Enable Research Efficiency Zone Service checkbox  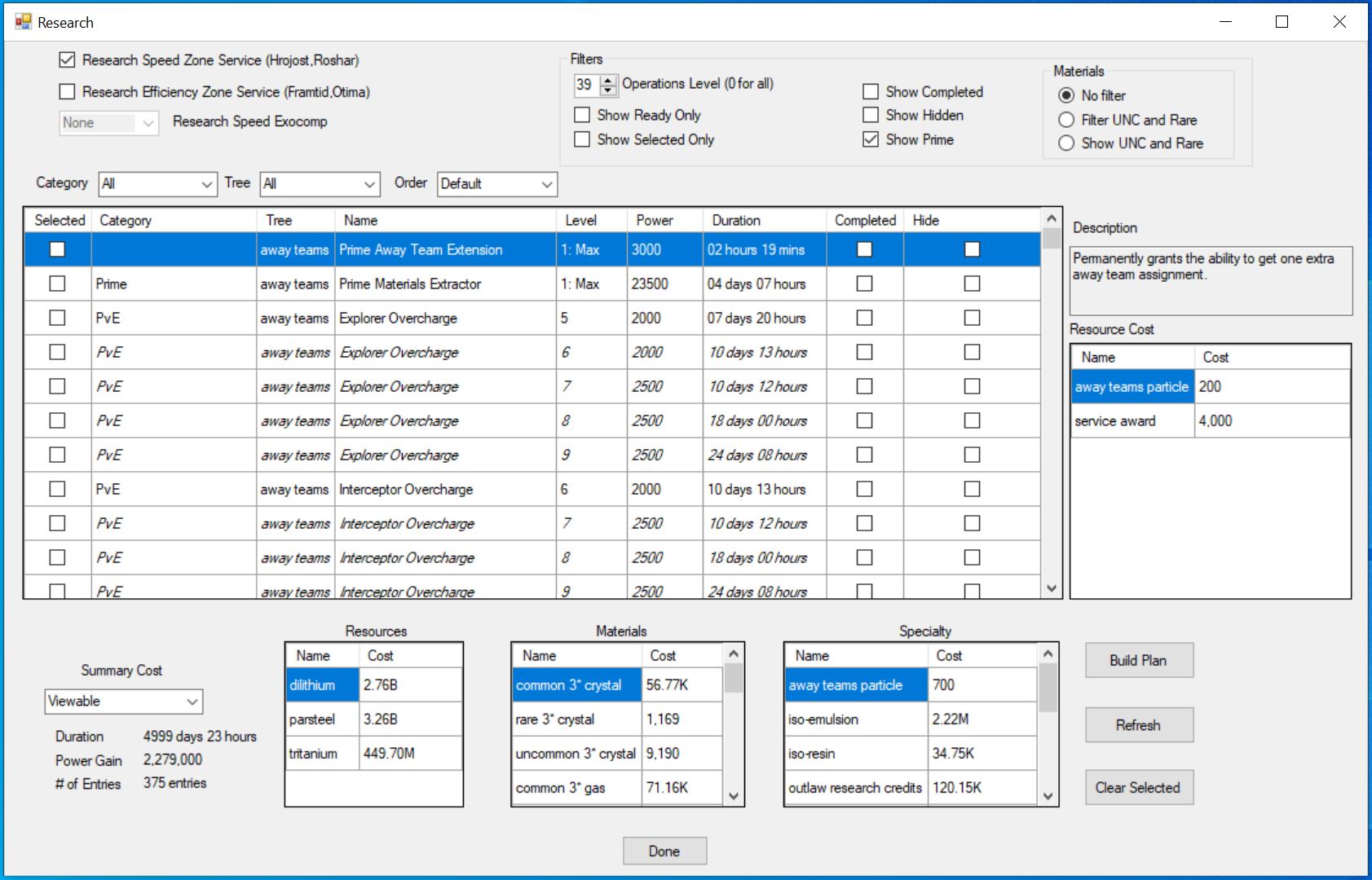[68, 92]
